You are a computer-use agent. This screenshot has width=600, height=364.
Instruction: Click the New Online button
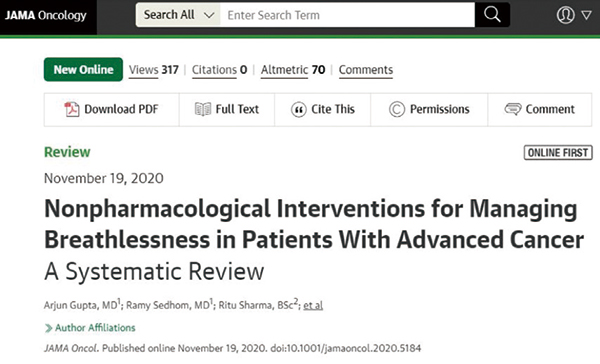pyautogui.click(x=83, y=69)
